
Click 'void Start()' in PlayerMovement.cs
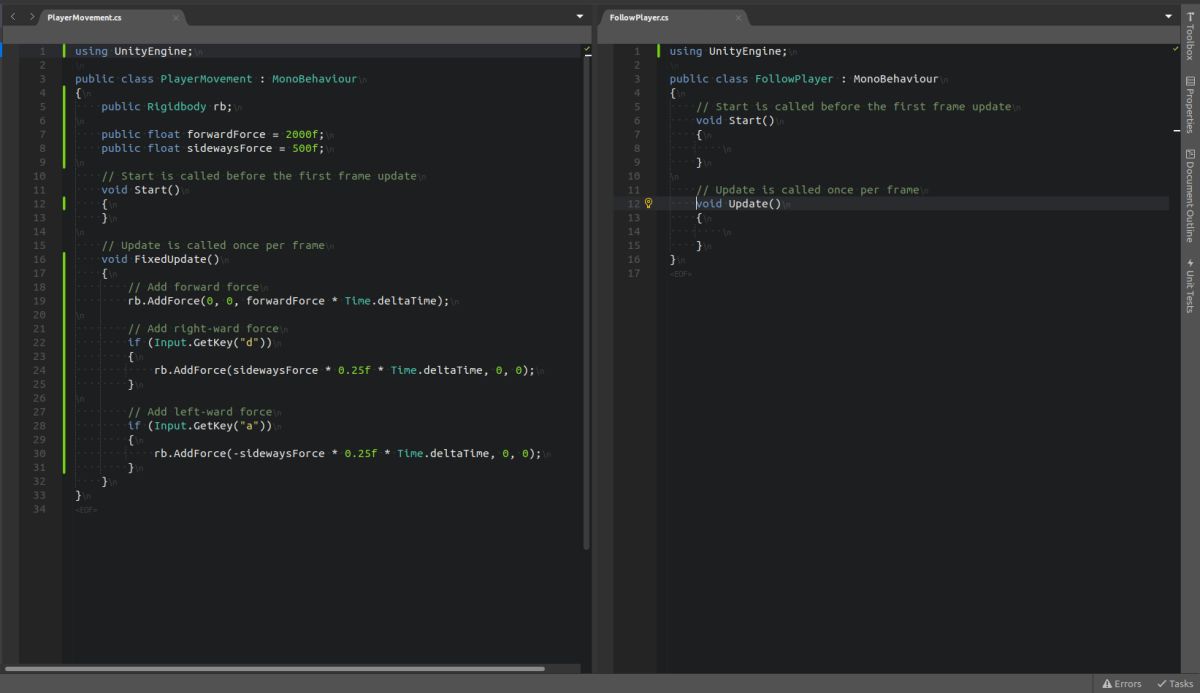tap(140, 190)
